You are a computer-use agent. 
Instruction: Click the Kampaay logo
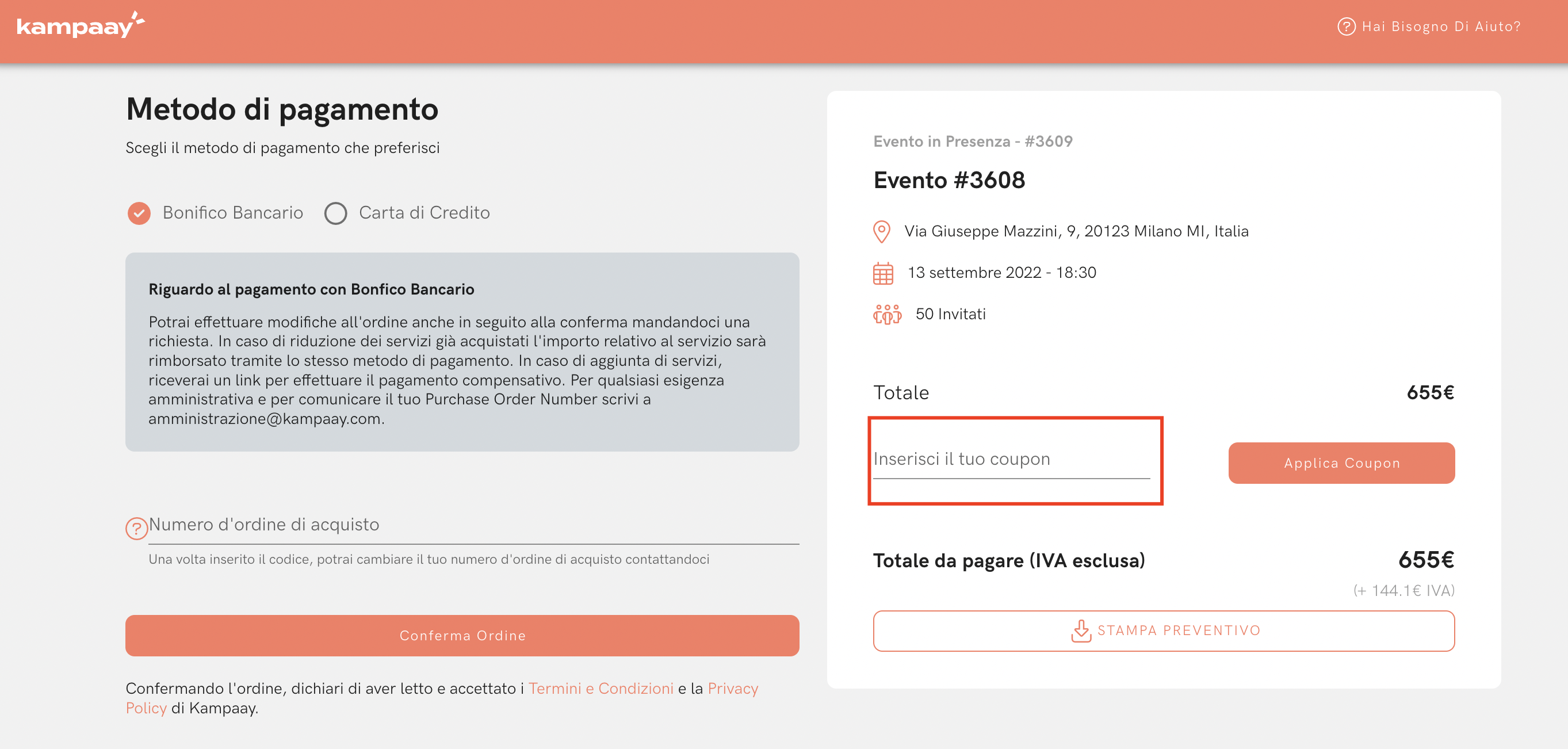click(x=81, y=25)
